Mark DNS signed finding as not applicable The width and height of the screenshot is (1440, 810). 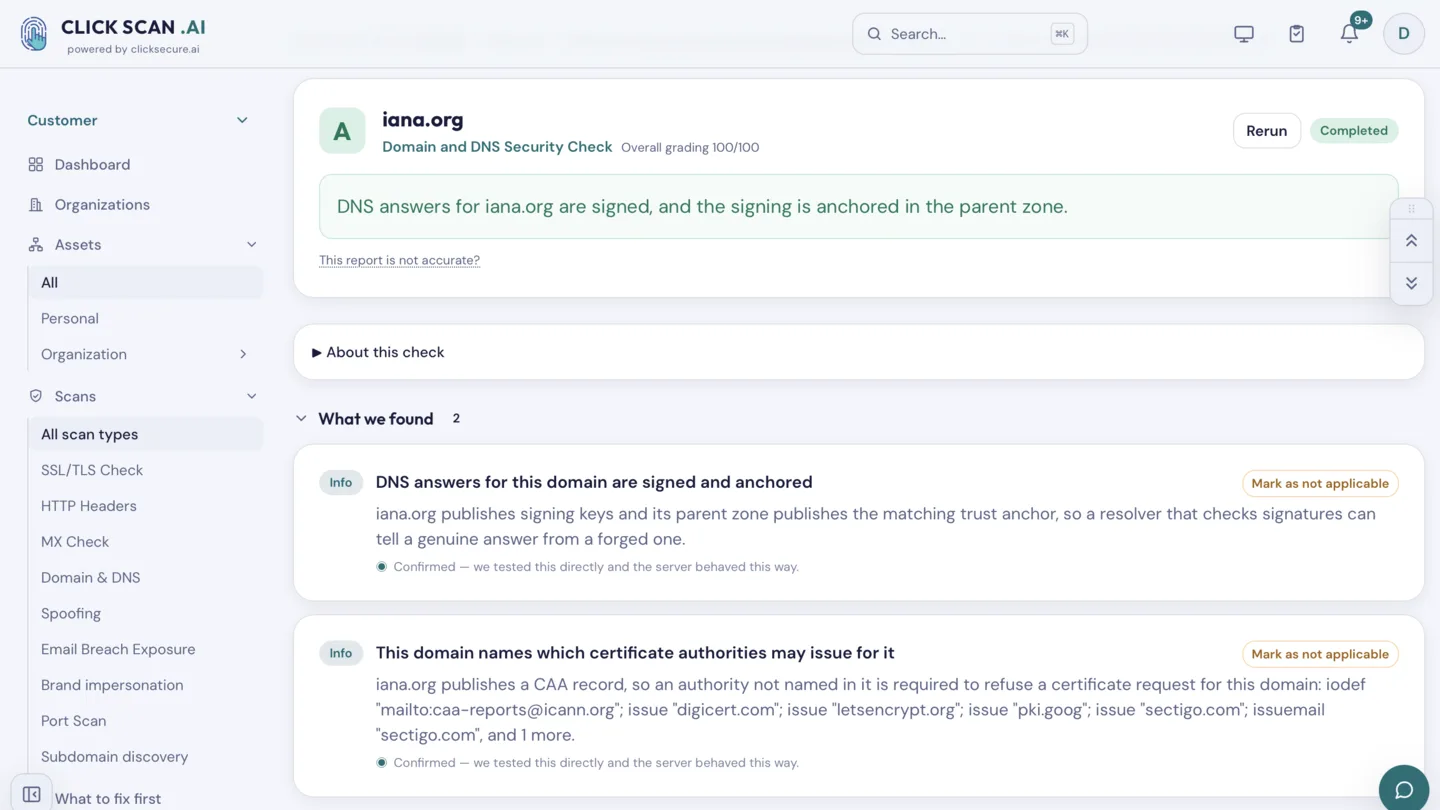click(x=1320, y=484)
